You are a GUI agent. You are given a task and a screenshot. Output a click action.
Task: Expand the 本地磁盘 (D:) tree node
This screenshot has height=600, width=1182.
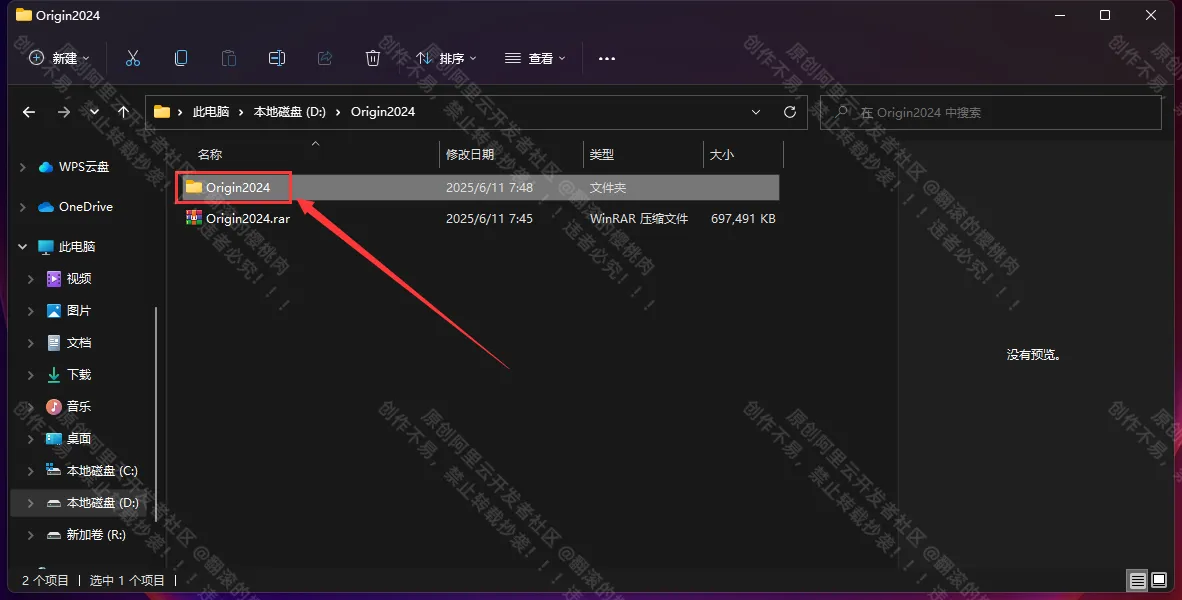pos(31,503)
